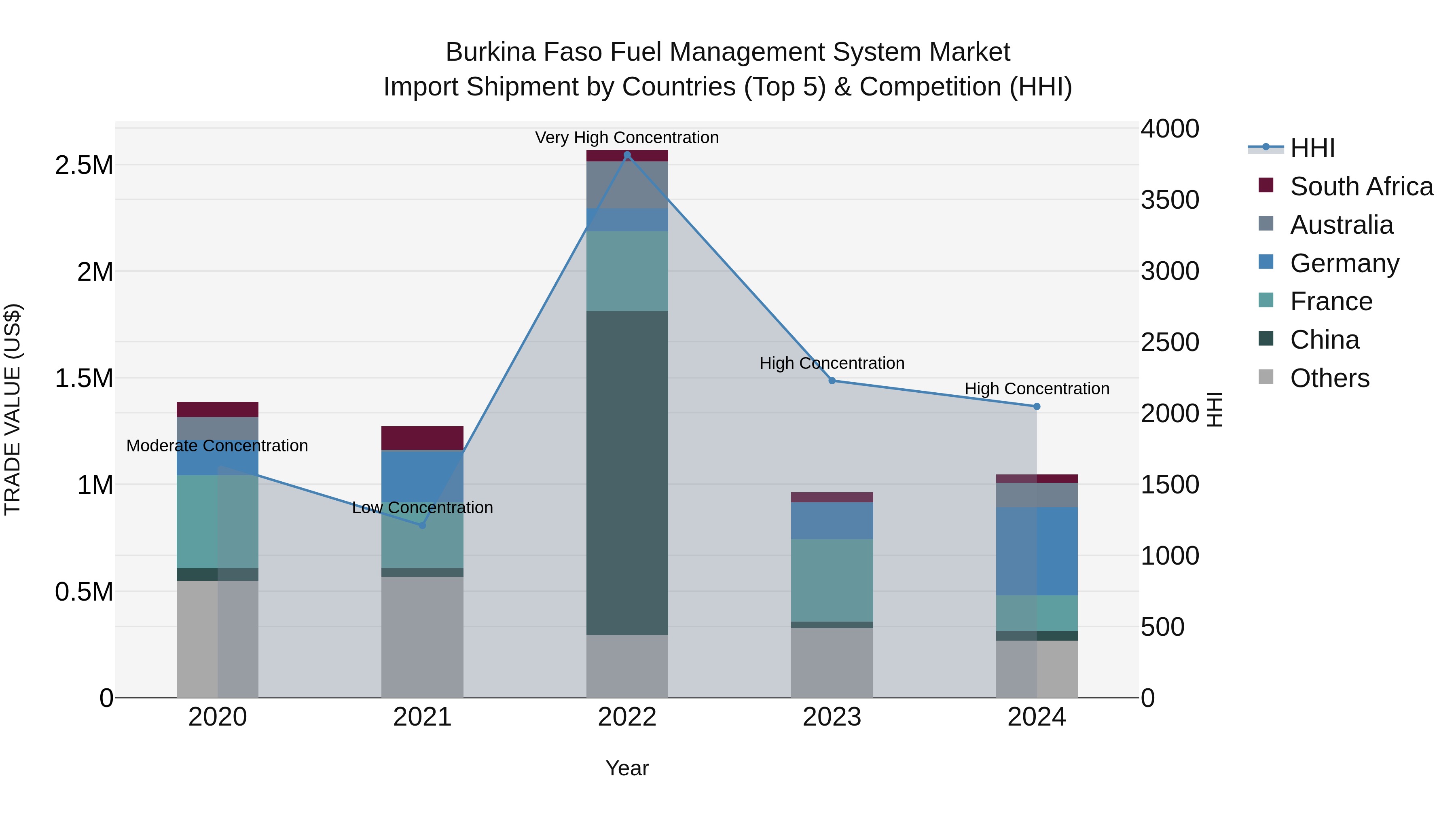Click the Germany bar segment in 2024

point(1037,551)
